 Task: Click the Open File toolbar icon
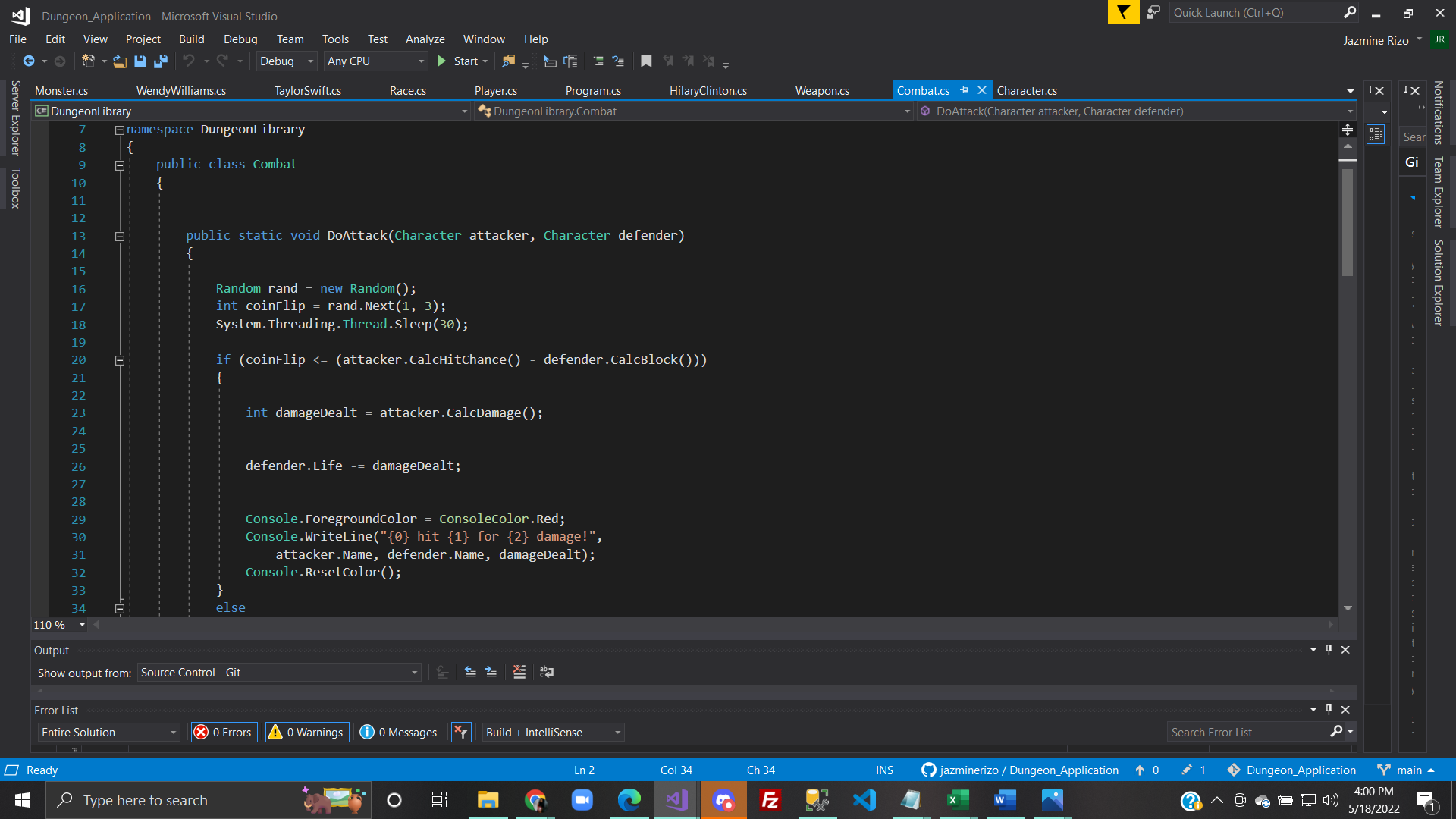coord(120,61)
